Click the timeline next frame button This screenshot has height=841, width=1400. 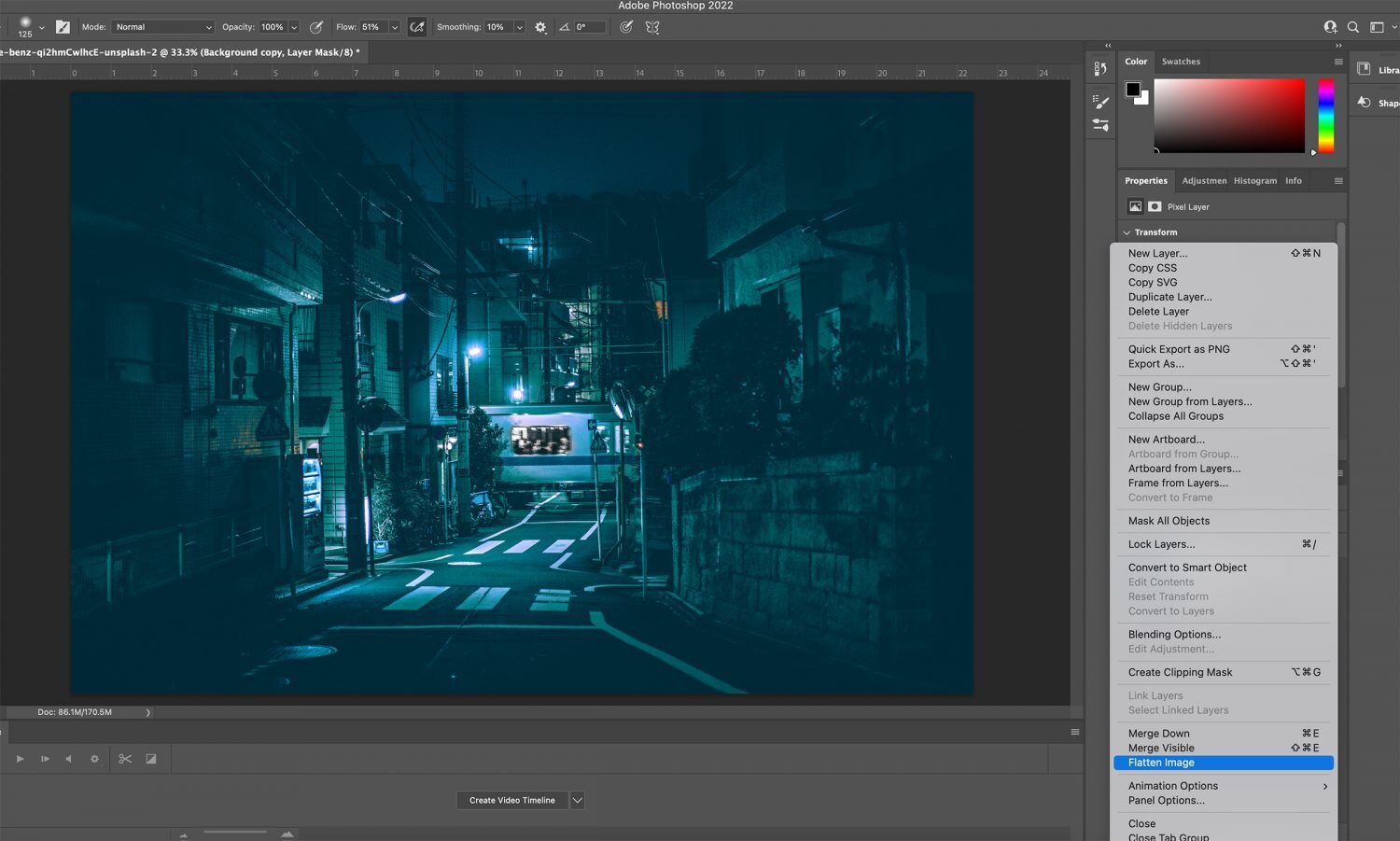(45, 759)
